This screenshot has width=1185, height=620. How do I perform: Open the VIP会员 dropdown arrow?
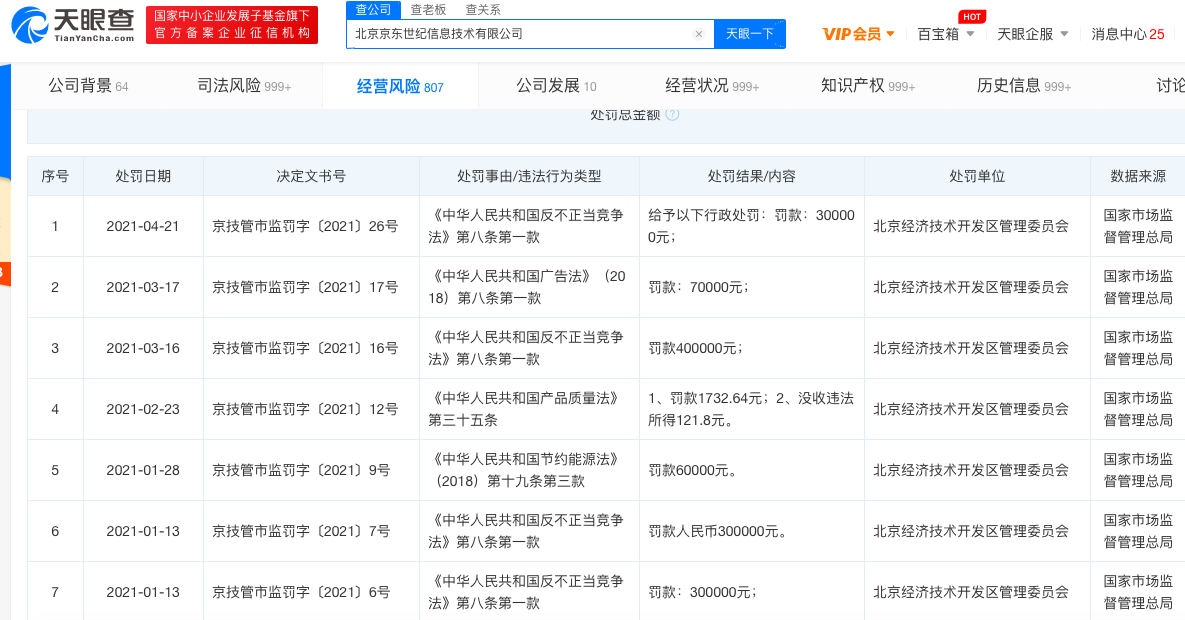click(890, 32)
